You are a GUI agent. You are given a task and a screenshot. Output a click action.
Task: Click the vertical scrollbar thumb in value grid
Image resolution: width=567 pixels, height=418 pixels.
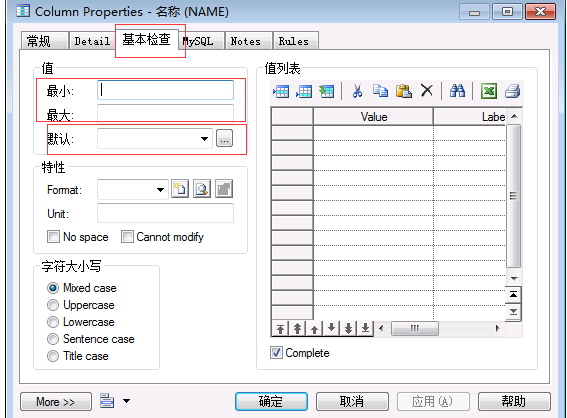tap(513, 196)
